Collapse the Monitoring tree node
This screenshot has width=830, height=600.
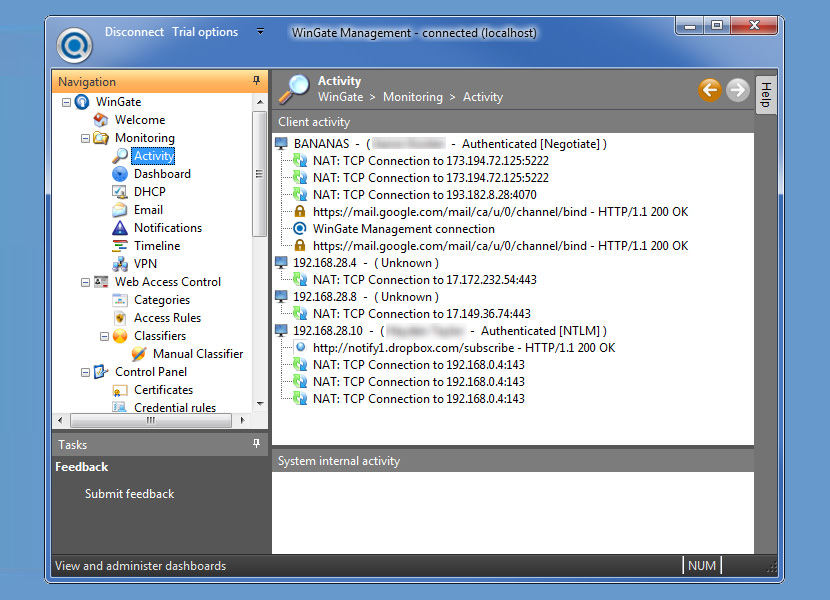[x=85, y=137]
